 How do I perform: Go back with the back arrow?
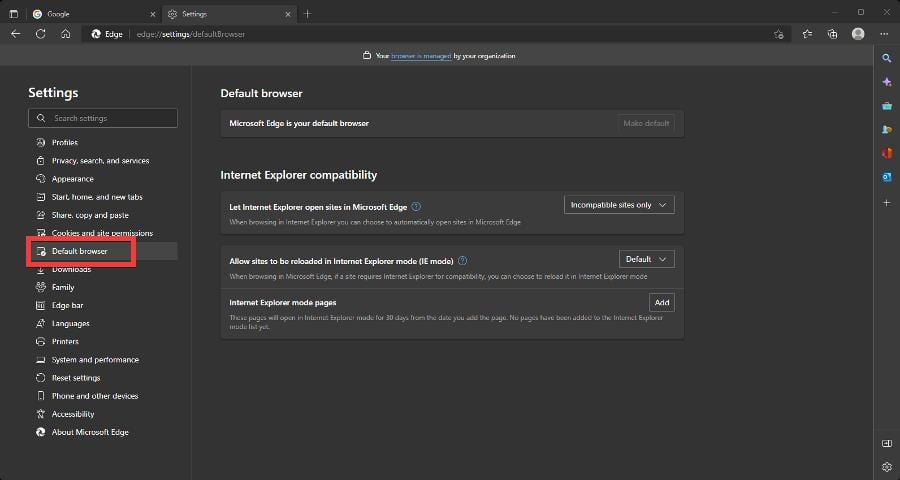point(15,34)
